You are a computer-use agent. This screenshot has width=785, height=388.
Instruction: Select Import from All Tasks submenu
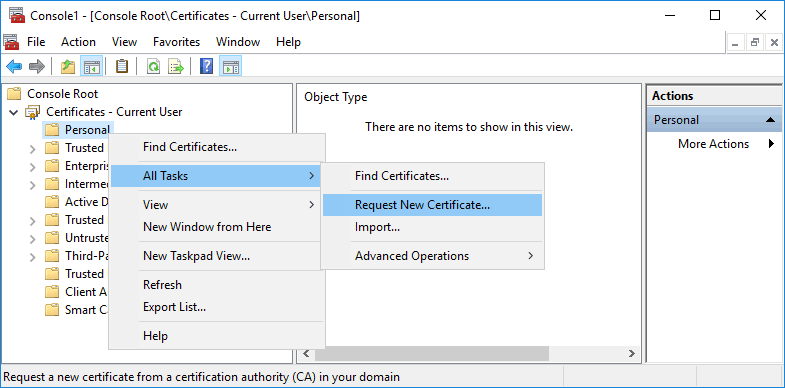point(432,227)
